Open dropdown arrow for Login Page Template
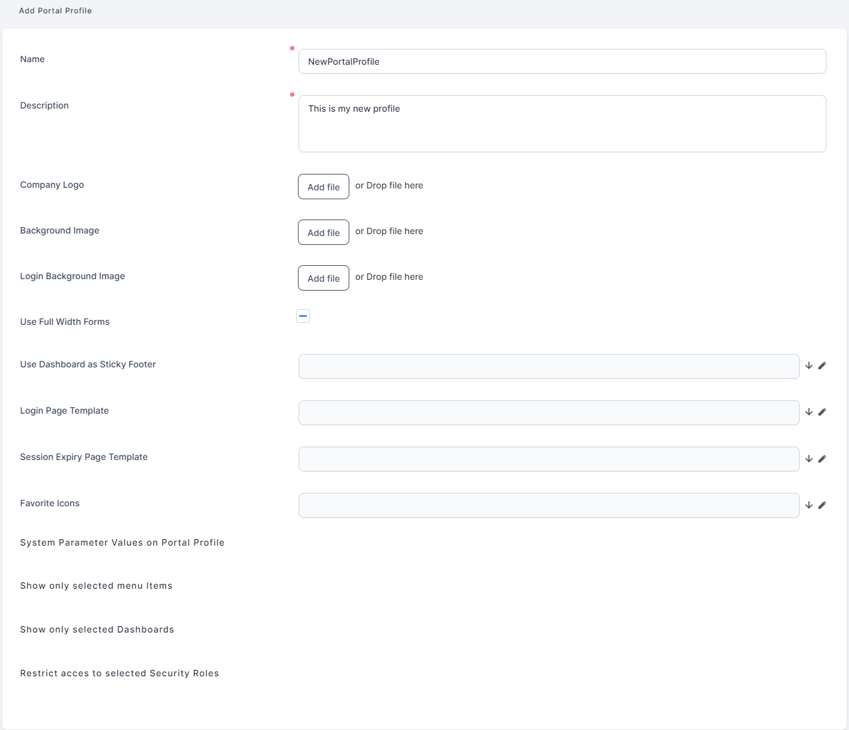The width and height of the screenshot is (849, 730). [x=809, y=412]
